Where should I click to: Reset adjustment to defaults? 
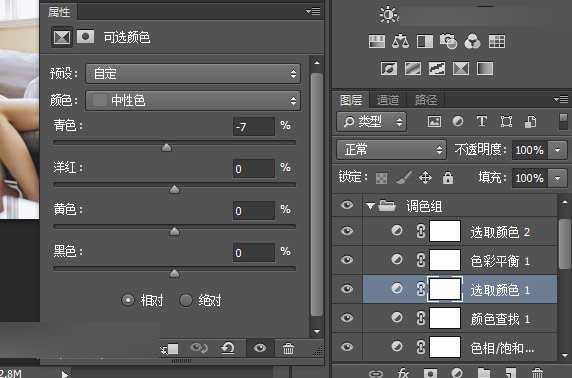pyautogui.click(x=228, y=348)
